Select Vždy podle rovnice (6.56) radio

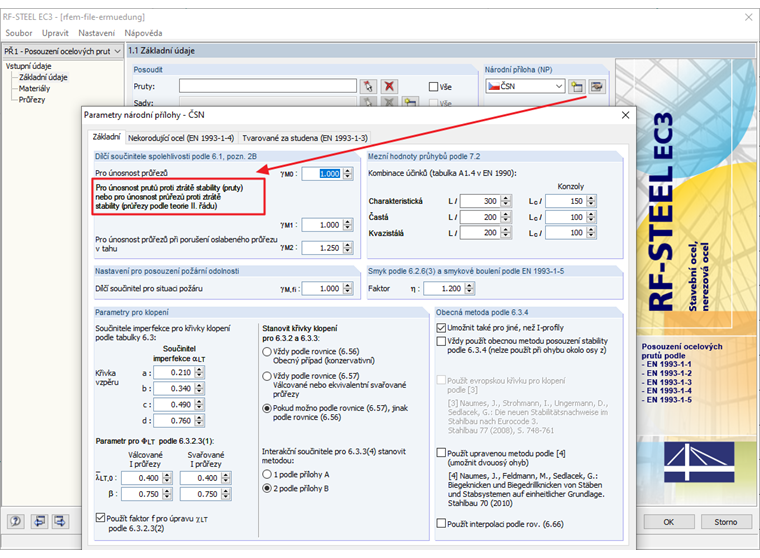pyautogui.click(x=267, y=352)
